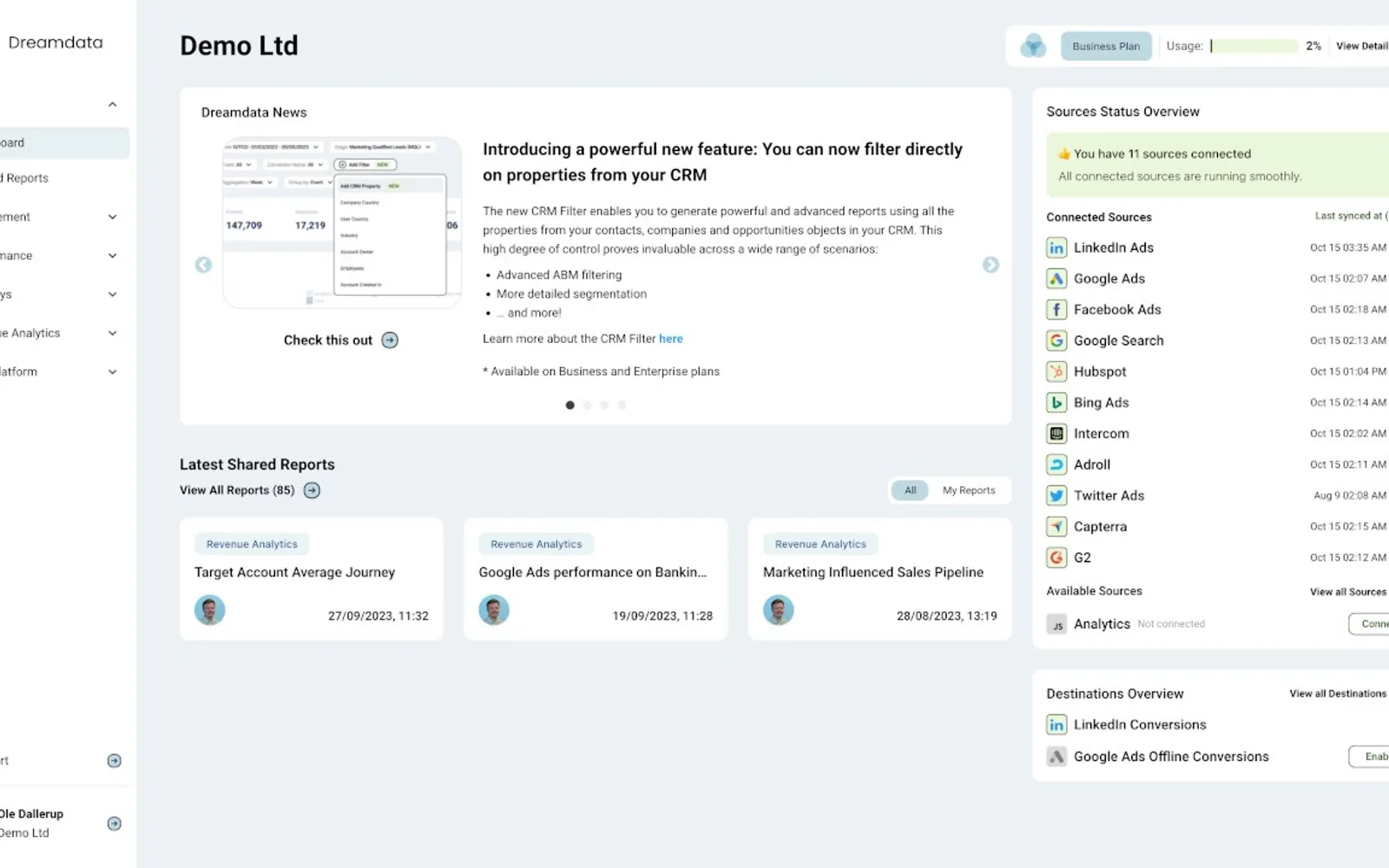Expand the sidebar item ending in 'latform'
The height and width of the screenshot is (868, 1389).
112,372
